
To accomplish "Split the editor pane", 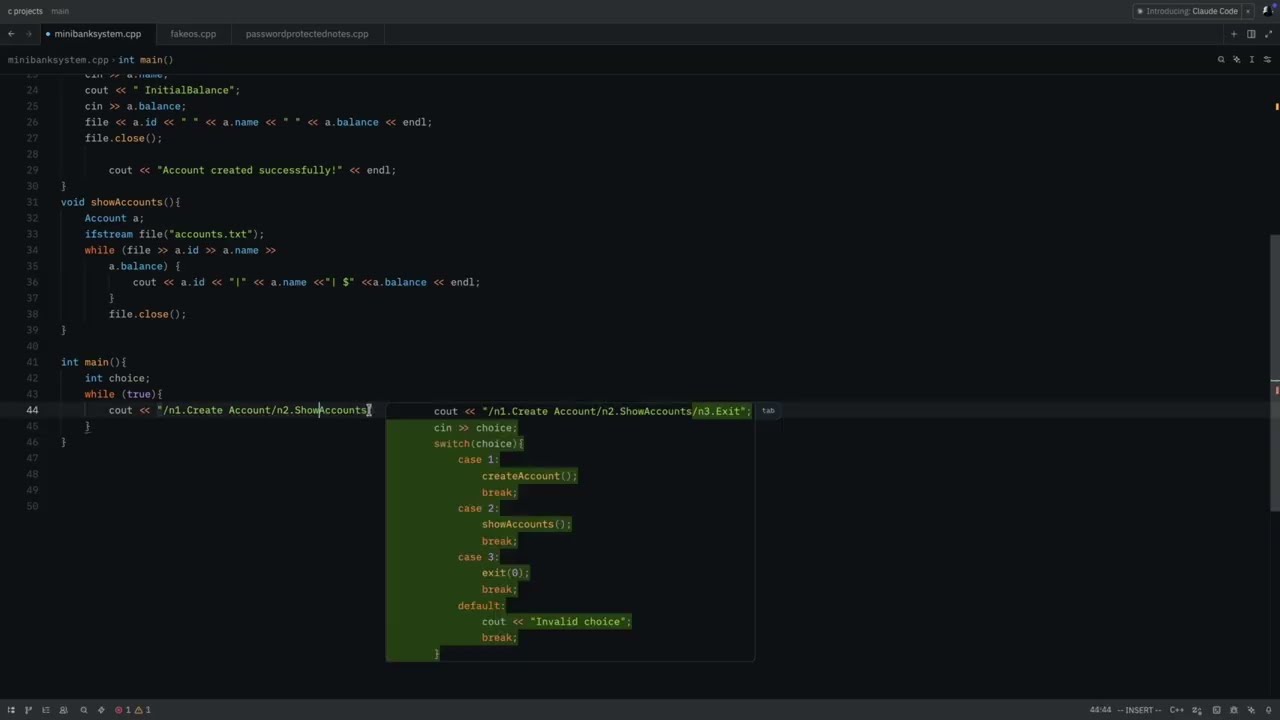I will click(1251, 34).
